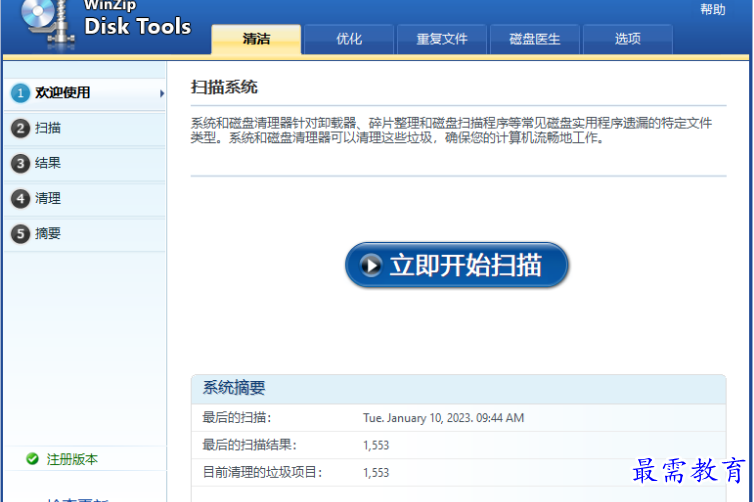Click the WinZip Disk Tools logo icon
Image resolution: width=754 pixels, height=502 pixels.
(x=48, y=23)
